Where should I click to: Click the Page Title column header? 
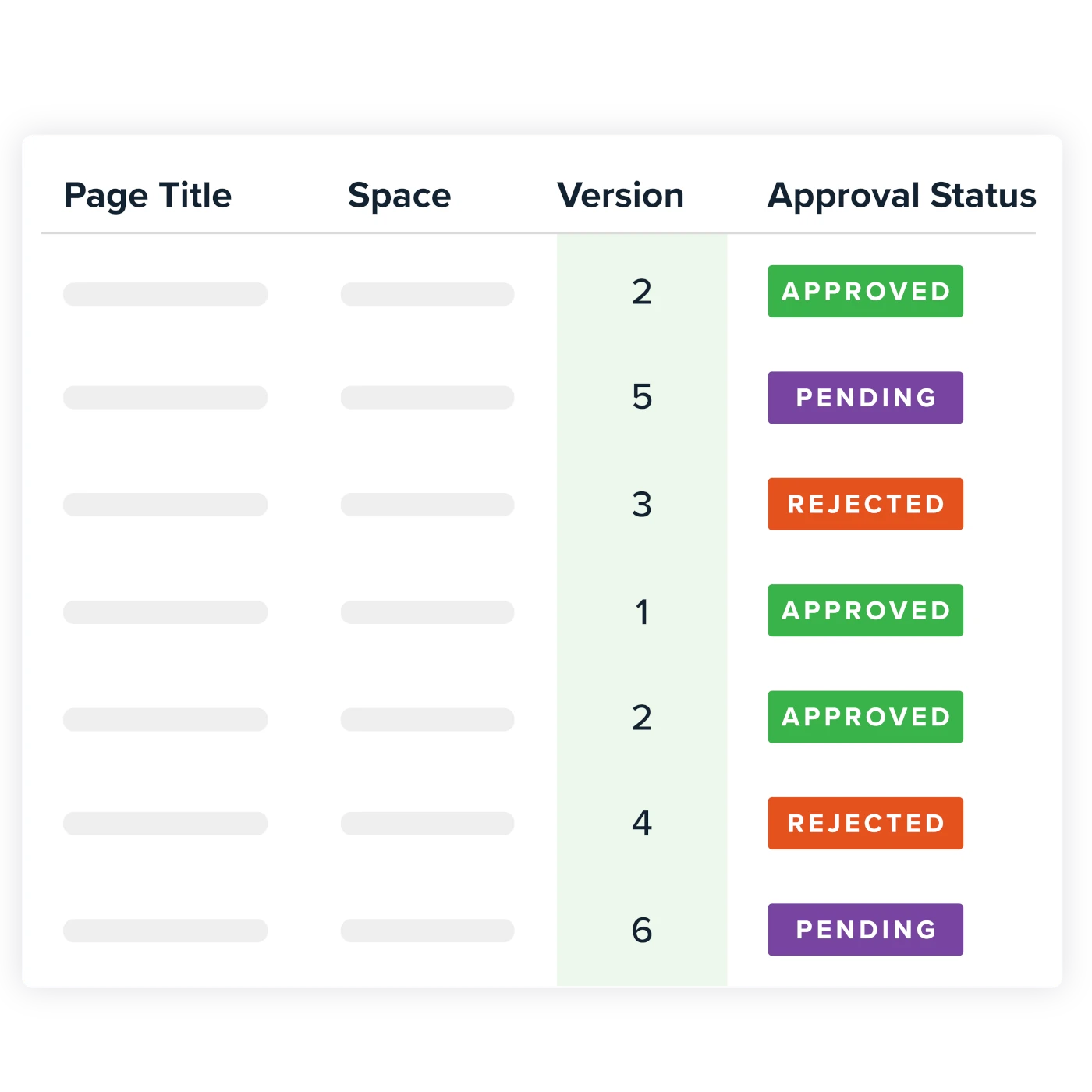point(147,196)
